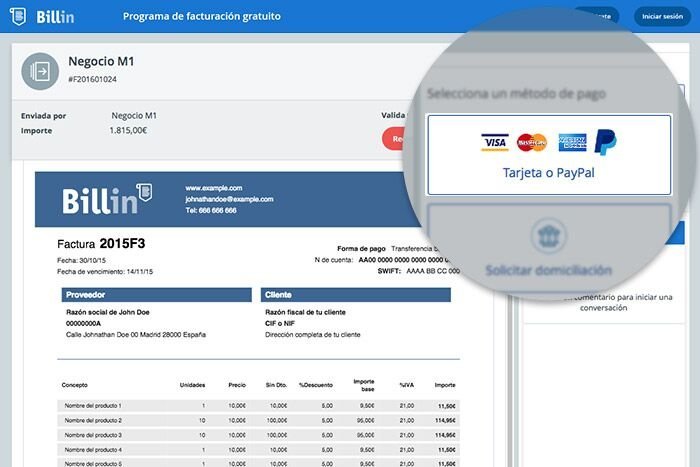The width and height of the screenshot is (700, 467).
Task: Click the Negocio M1 title
Action: tap(101, 61)
